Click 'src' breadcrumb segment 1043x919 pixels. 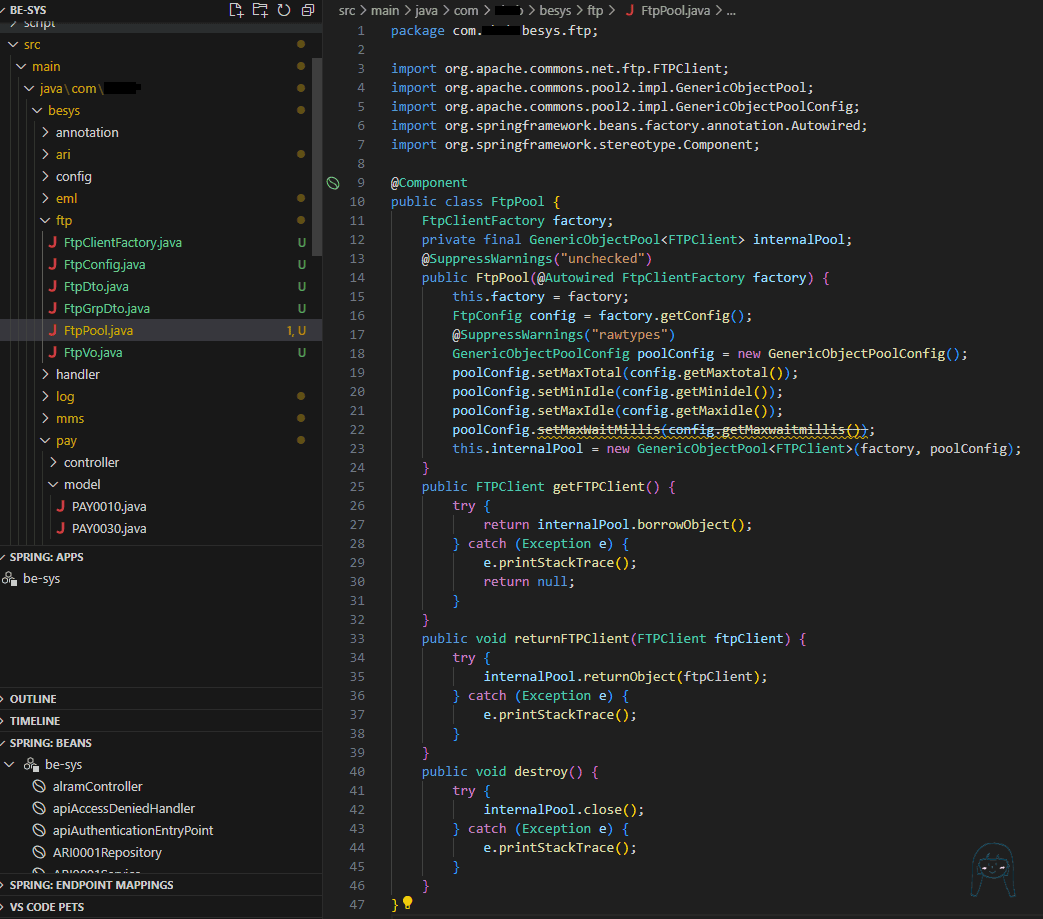[347, 11]
